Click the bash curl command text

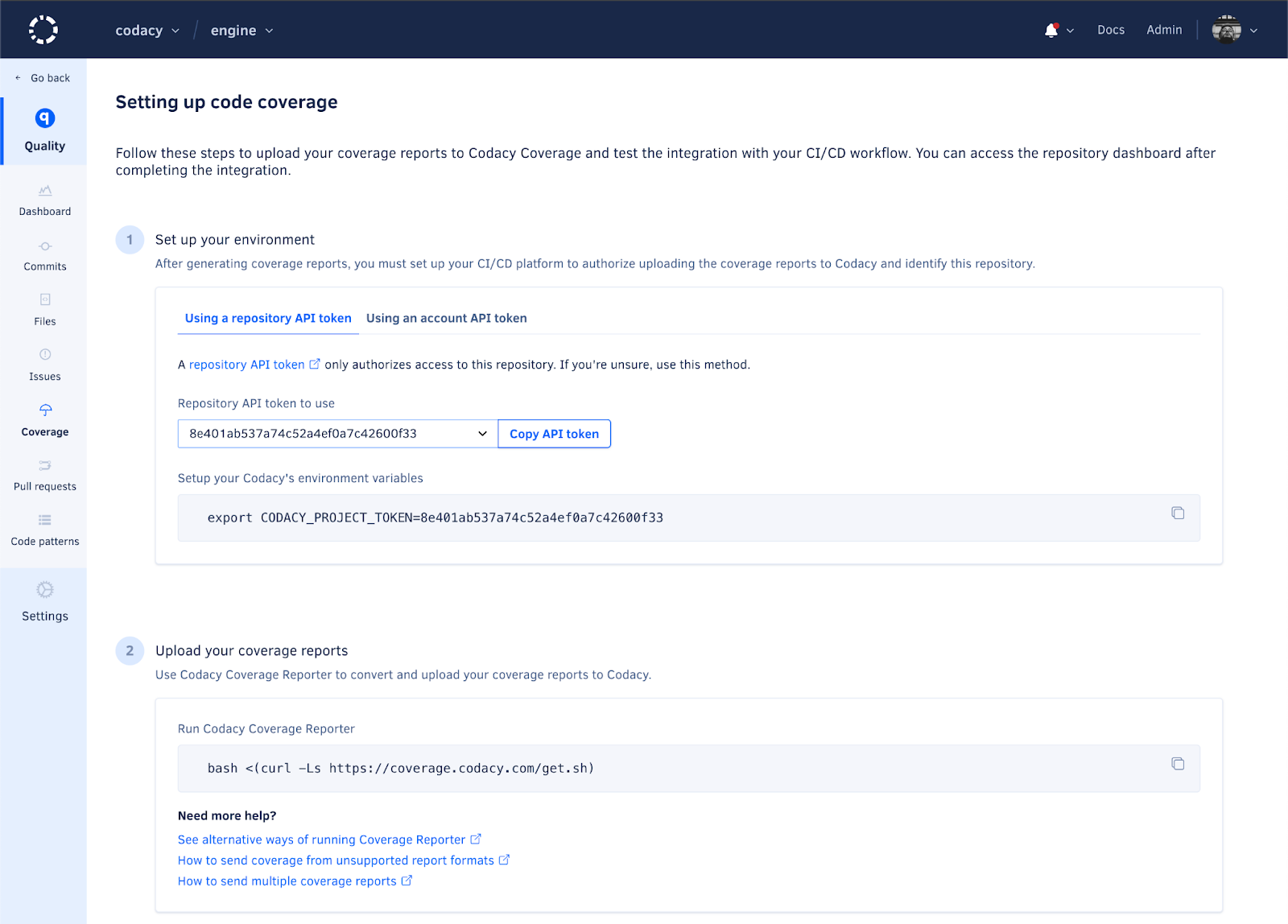pos(401,768)
